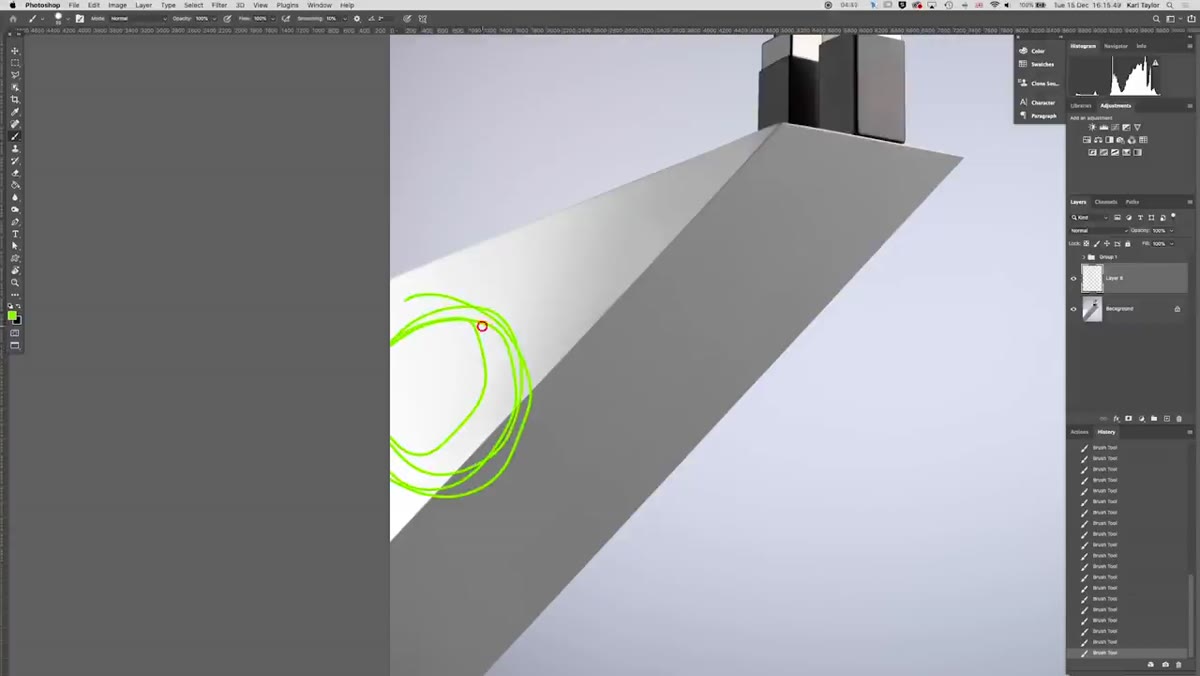Open smoothing options gear icon
Viewport: 1200px width, 676px height.
click(357, 18)
